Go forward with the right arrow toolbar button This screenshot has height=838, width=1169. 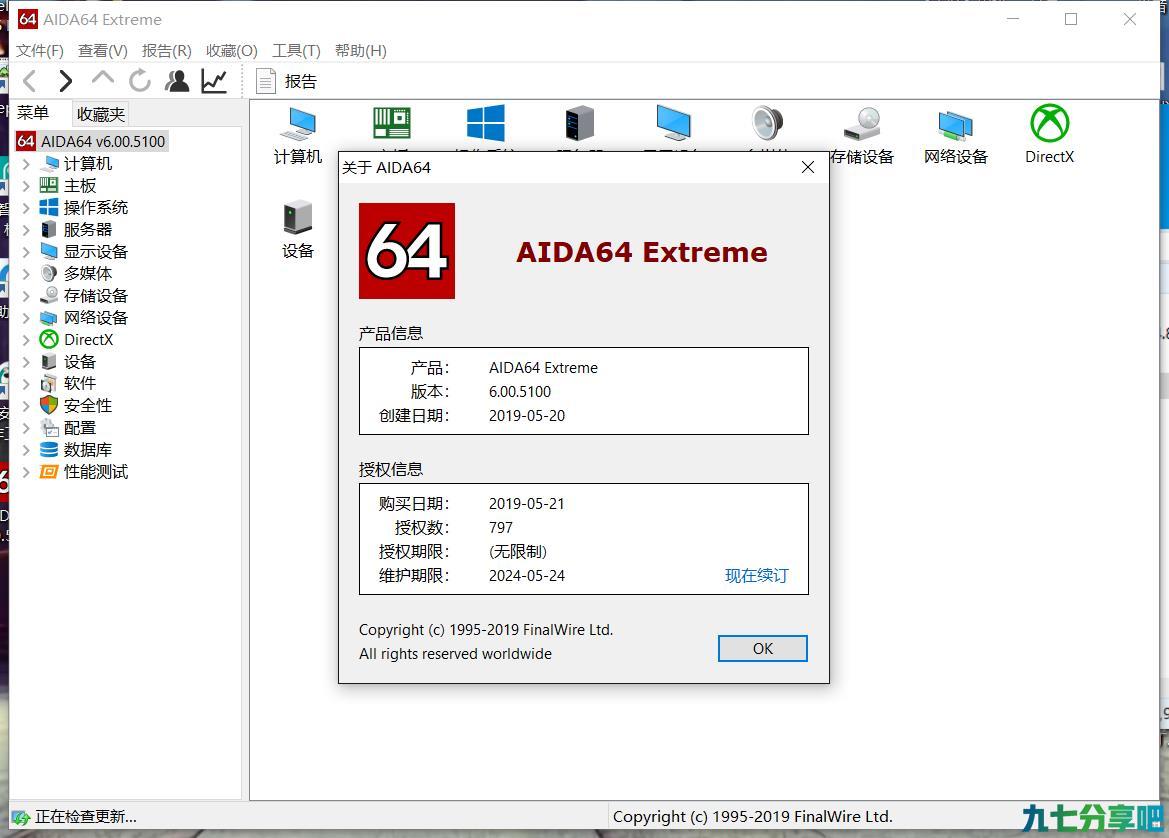[66, 81]
